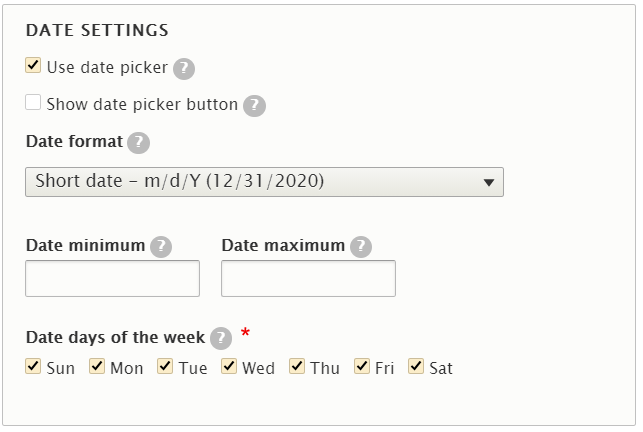Uncheck the Fri day checkbox
643x432 pixels.
362,366
